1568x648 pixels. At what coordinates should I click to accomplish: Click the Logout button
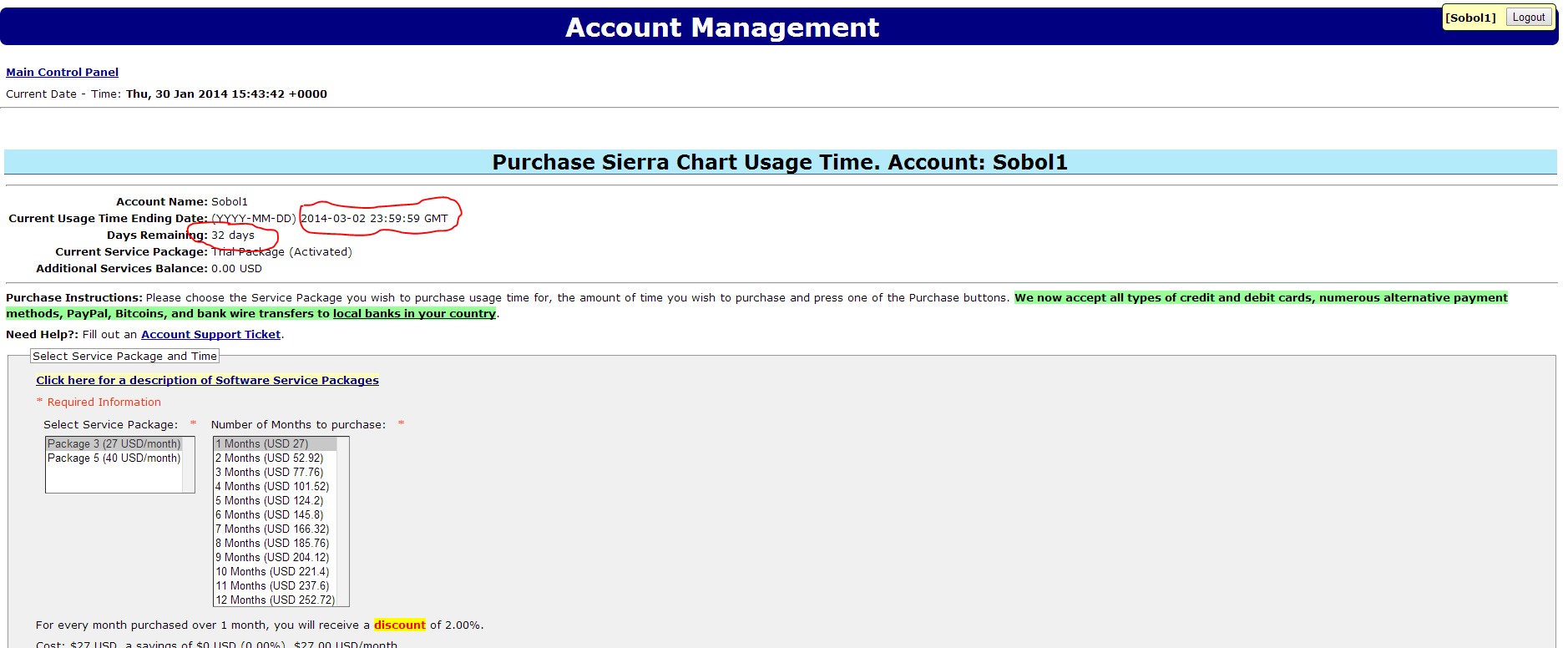1529,18
